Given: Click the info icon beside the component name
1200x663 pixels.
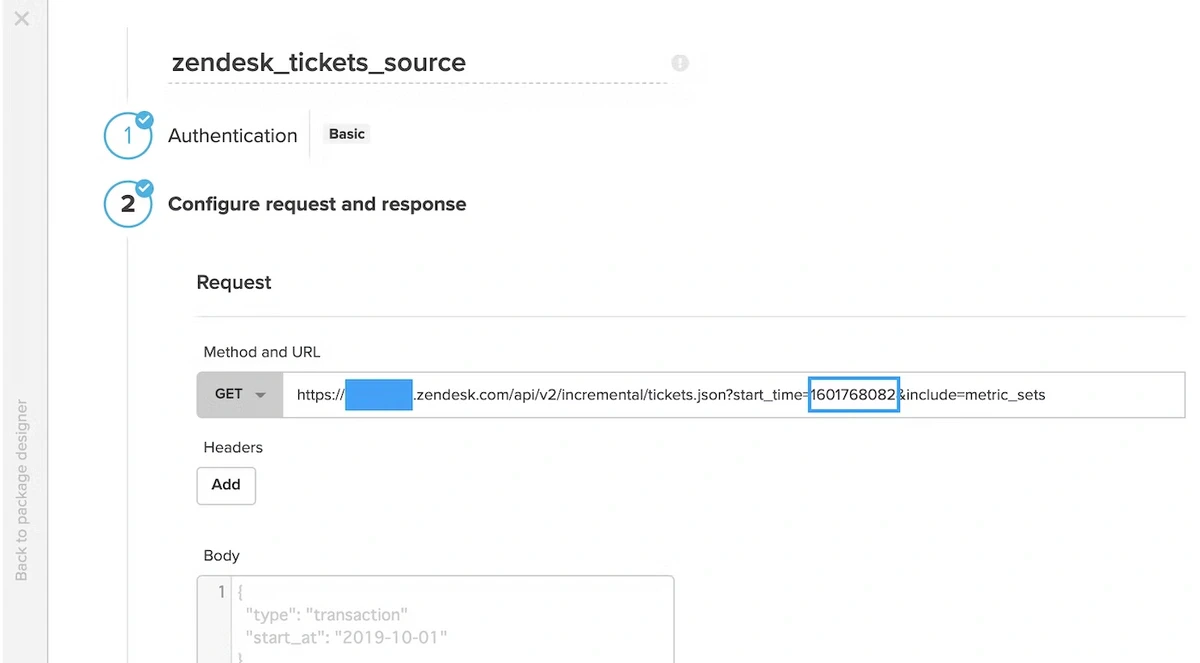Looking at the screenshot, I should pos(680,63).
